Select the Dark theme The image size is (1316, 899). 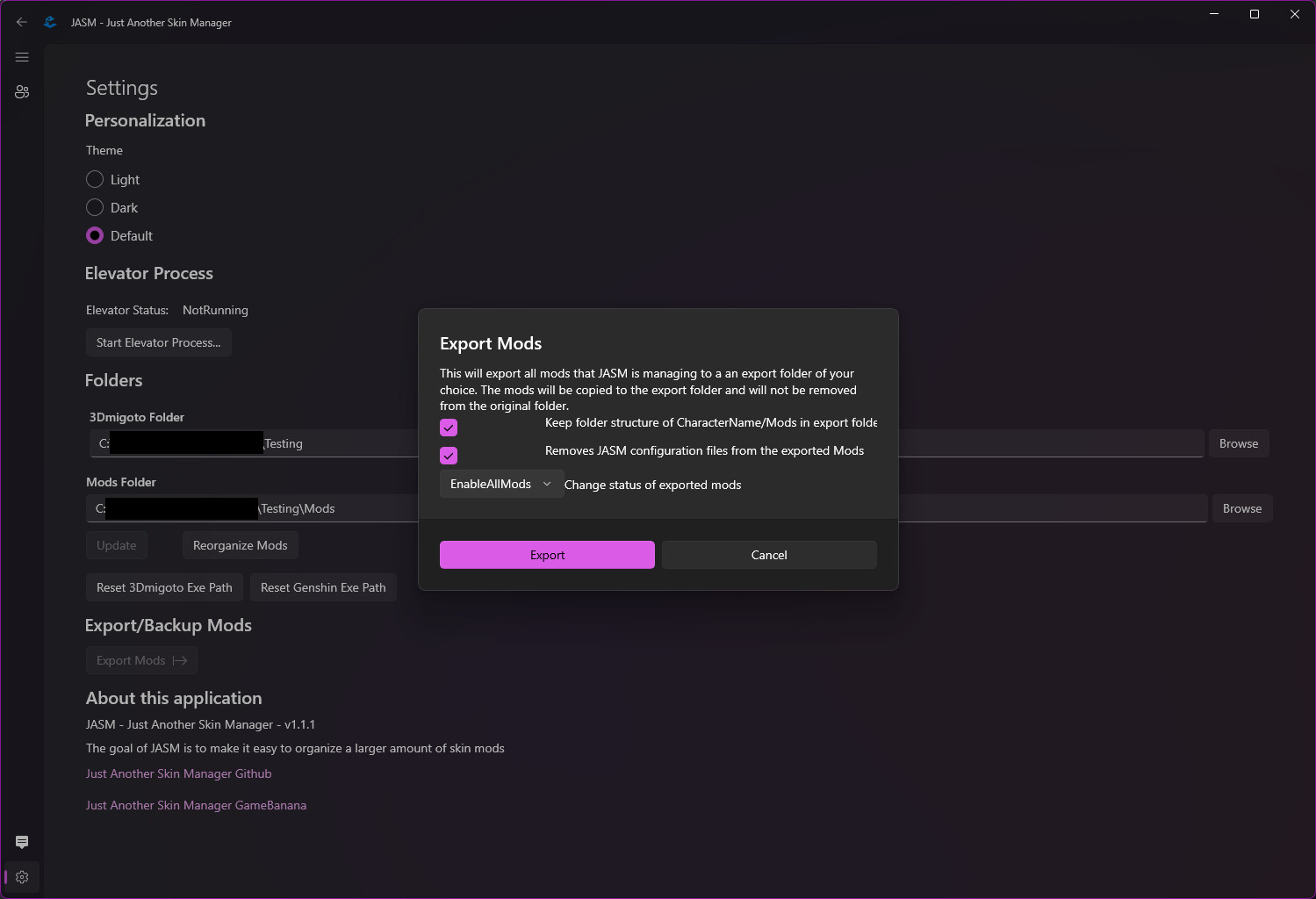pyautogui.click(x=95, y=207)
